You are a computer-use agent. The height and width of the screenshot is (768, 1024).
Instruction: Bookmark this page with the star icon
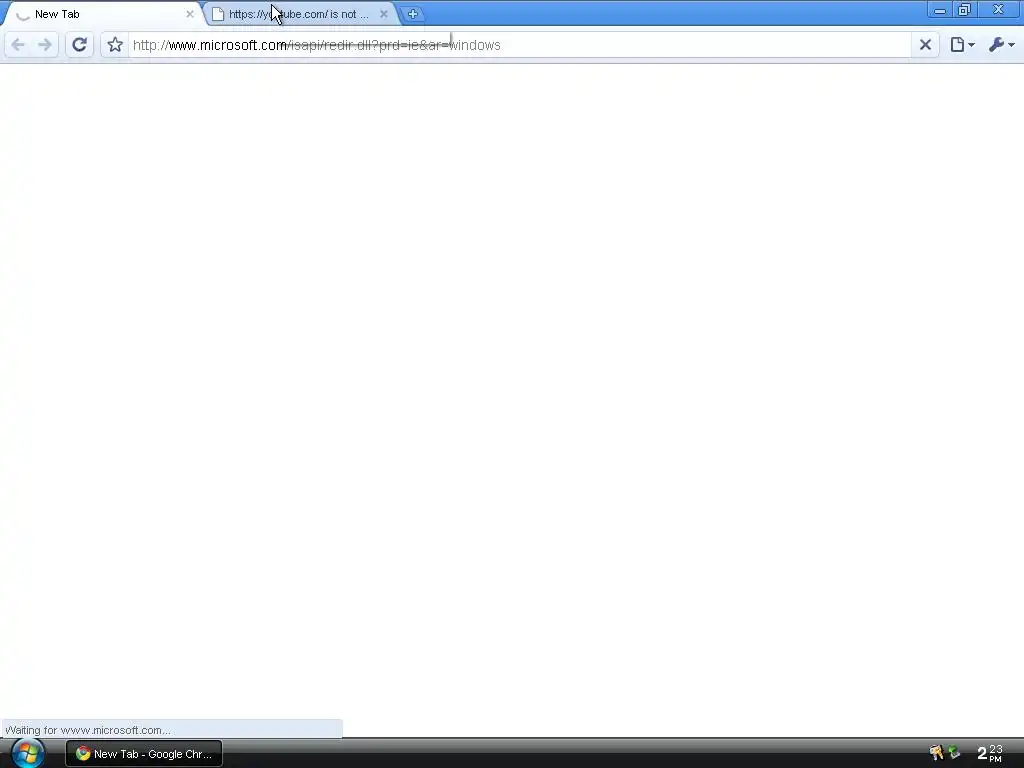point(115,45)
